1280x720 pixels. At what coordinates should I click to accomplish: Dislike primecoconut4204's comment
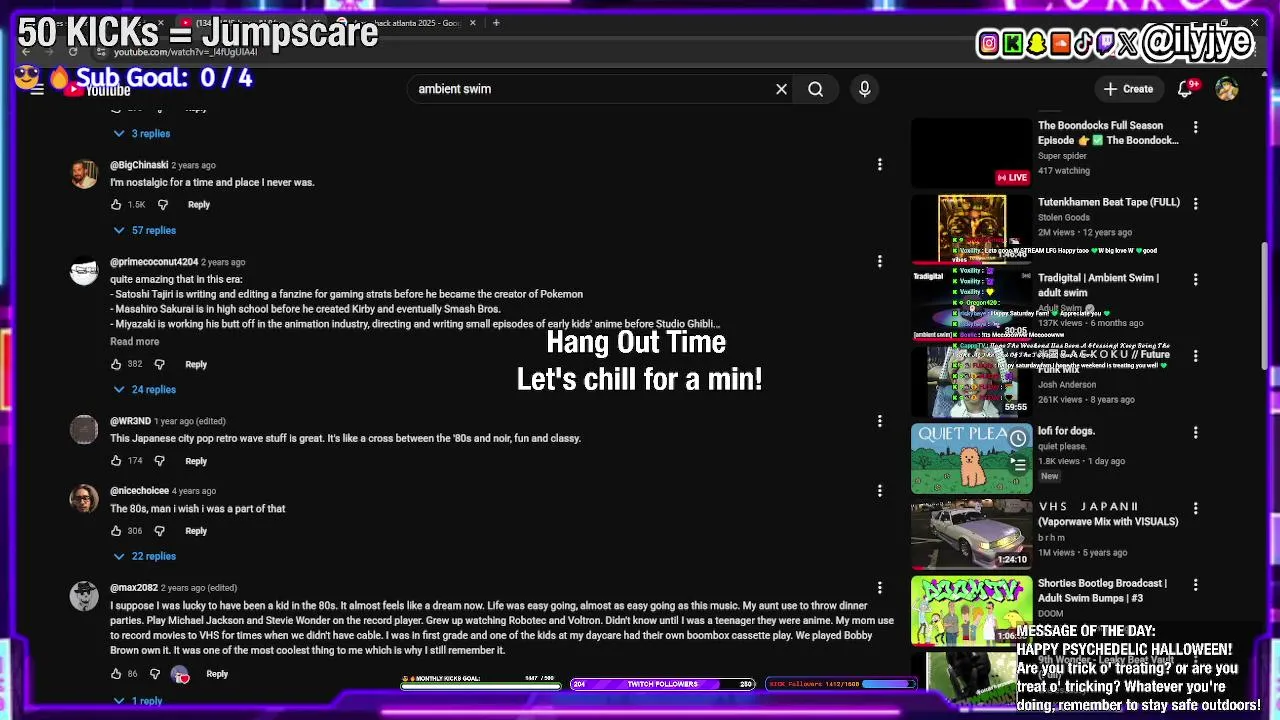[159, 364]
